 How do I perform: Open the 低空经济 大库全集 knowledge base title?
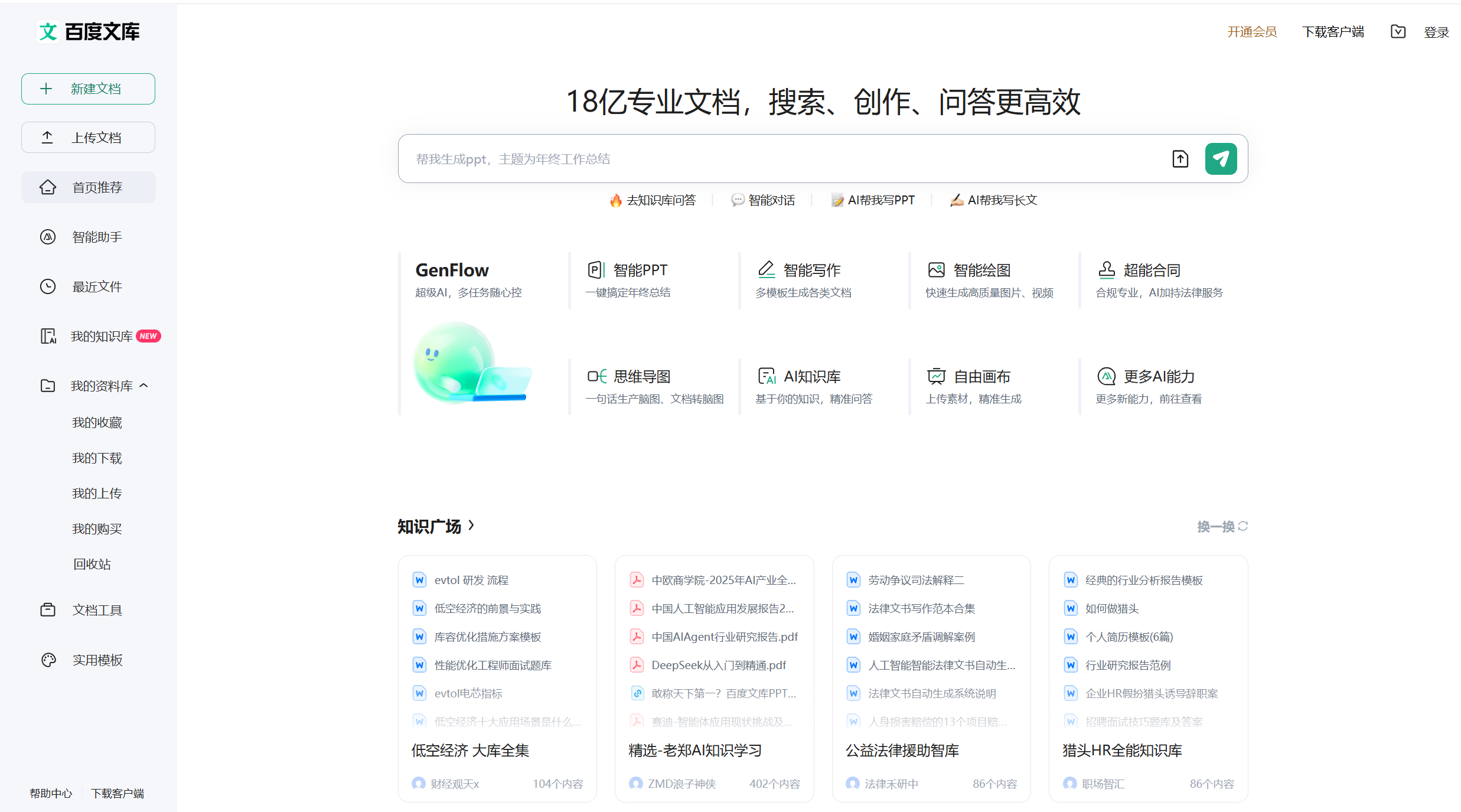click(470, 750)
